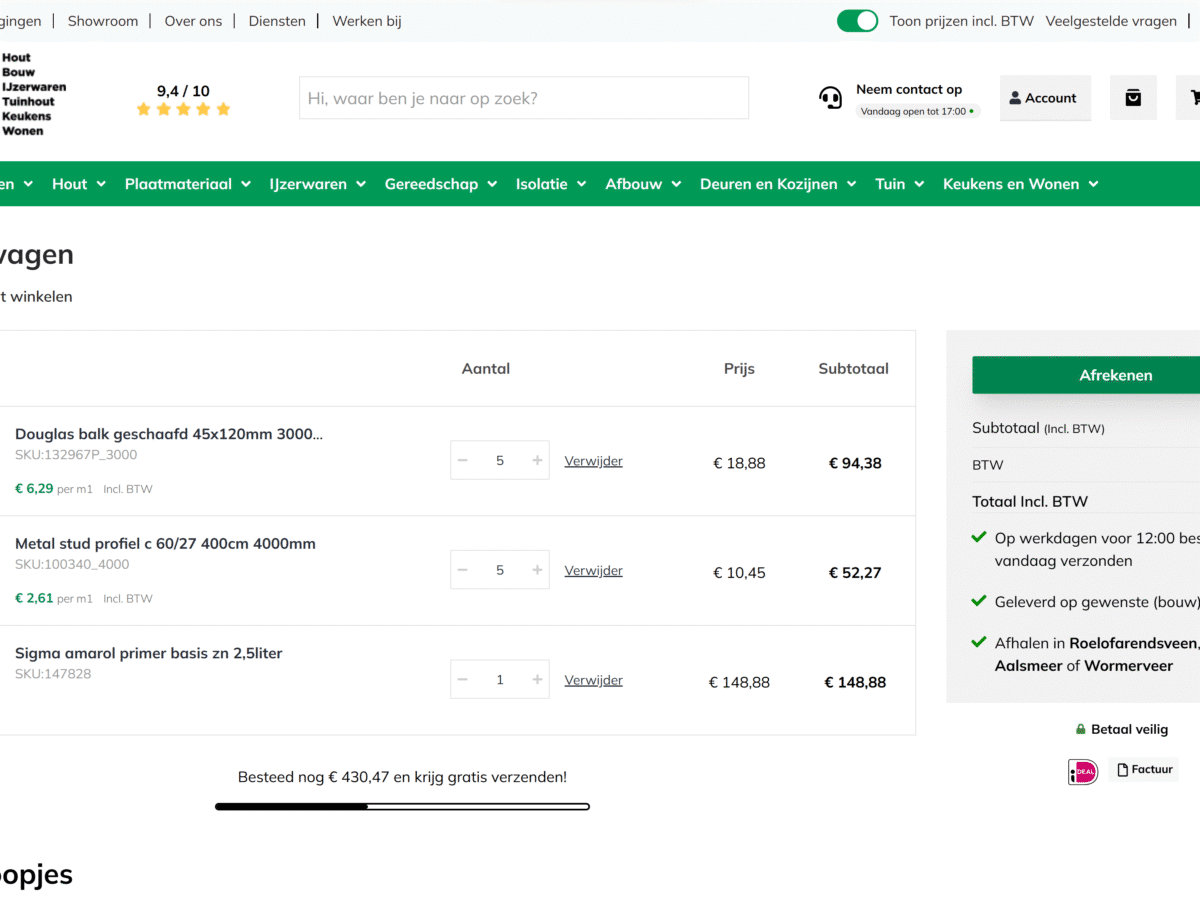Click the Factuur payment icon
1200x900 pixels.
tap(1144, 770)
